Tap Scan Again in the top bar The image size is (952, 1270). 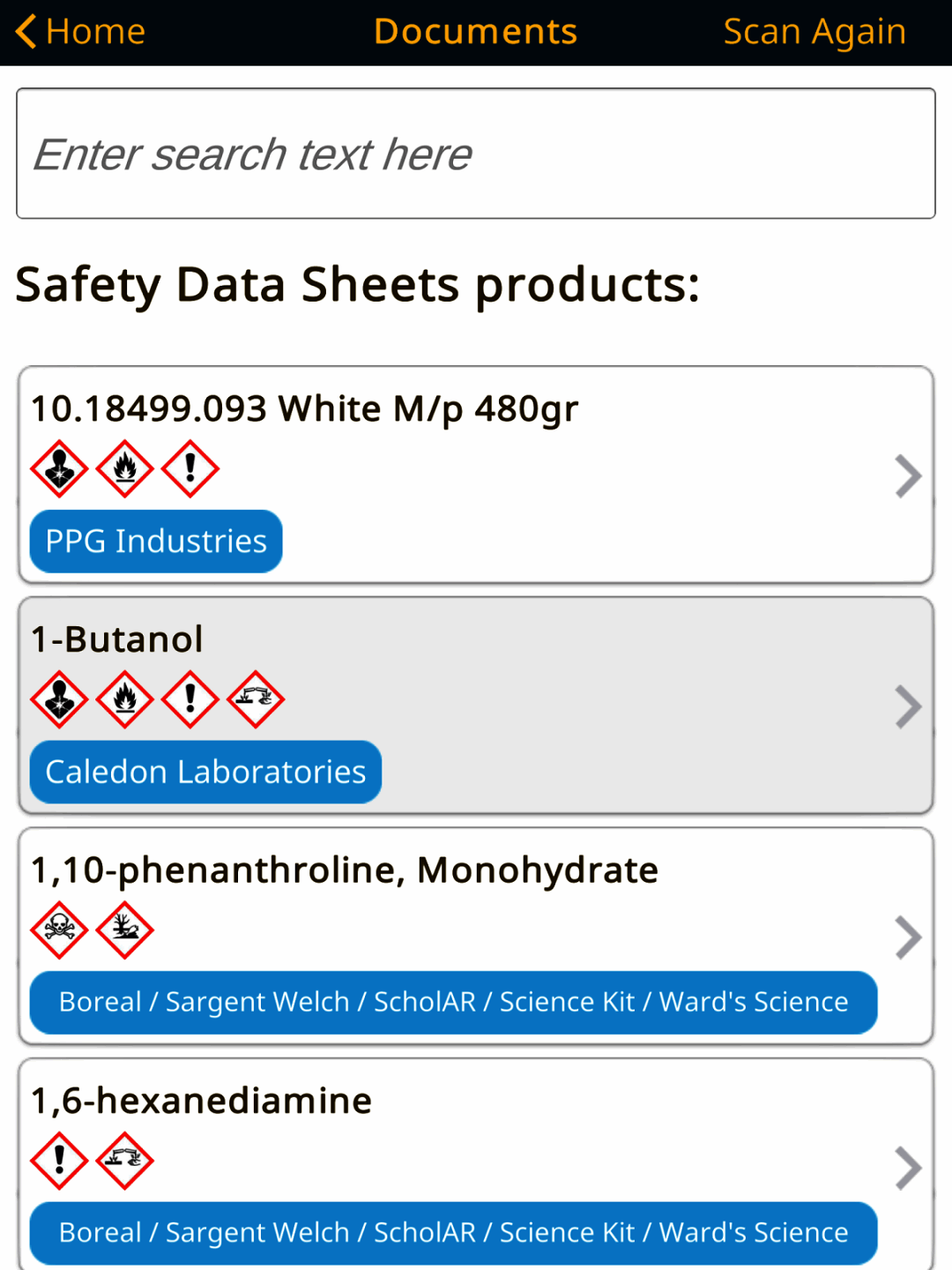click(814, 32)
